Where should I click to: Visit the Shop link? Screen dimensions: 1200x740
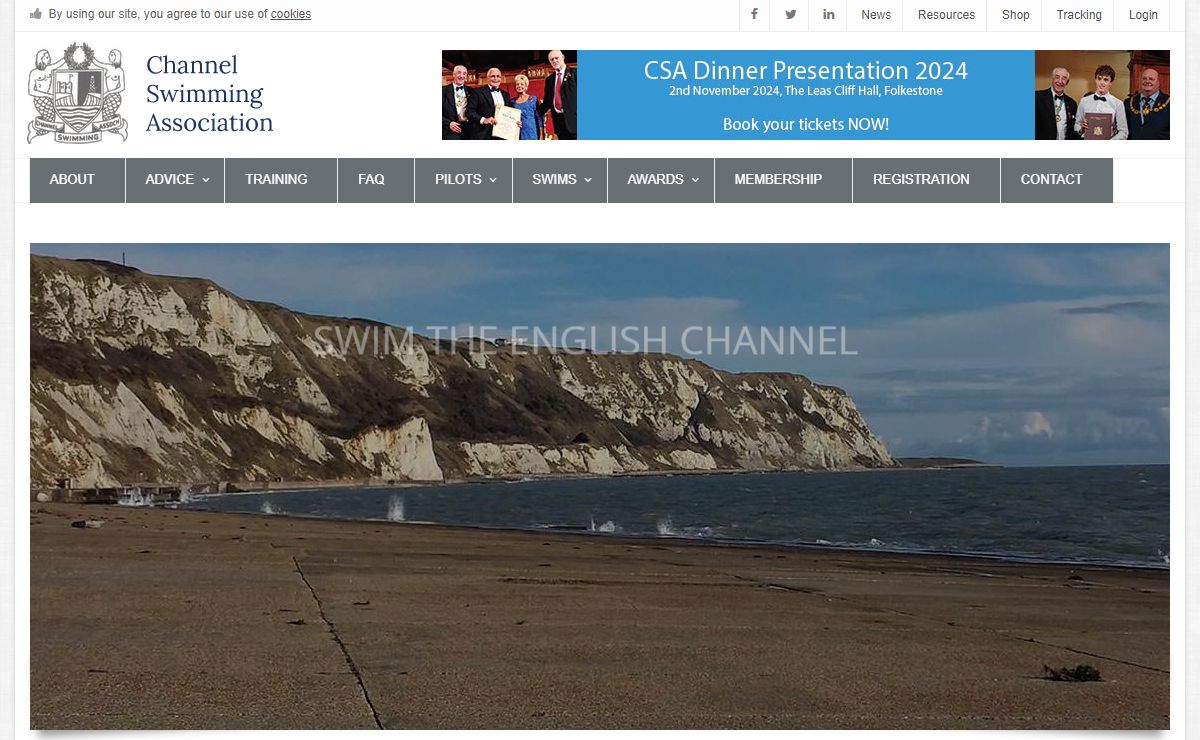pos(1015,15)
